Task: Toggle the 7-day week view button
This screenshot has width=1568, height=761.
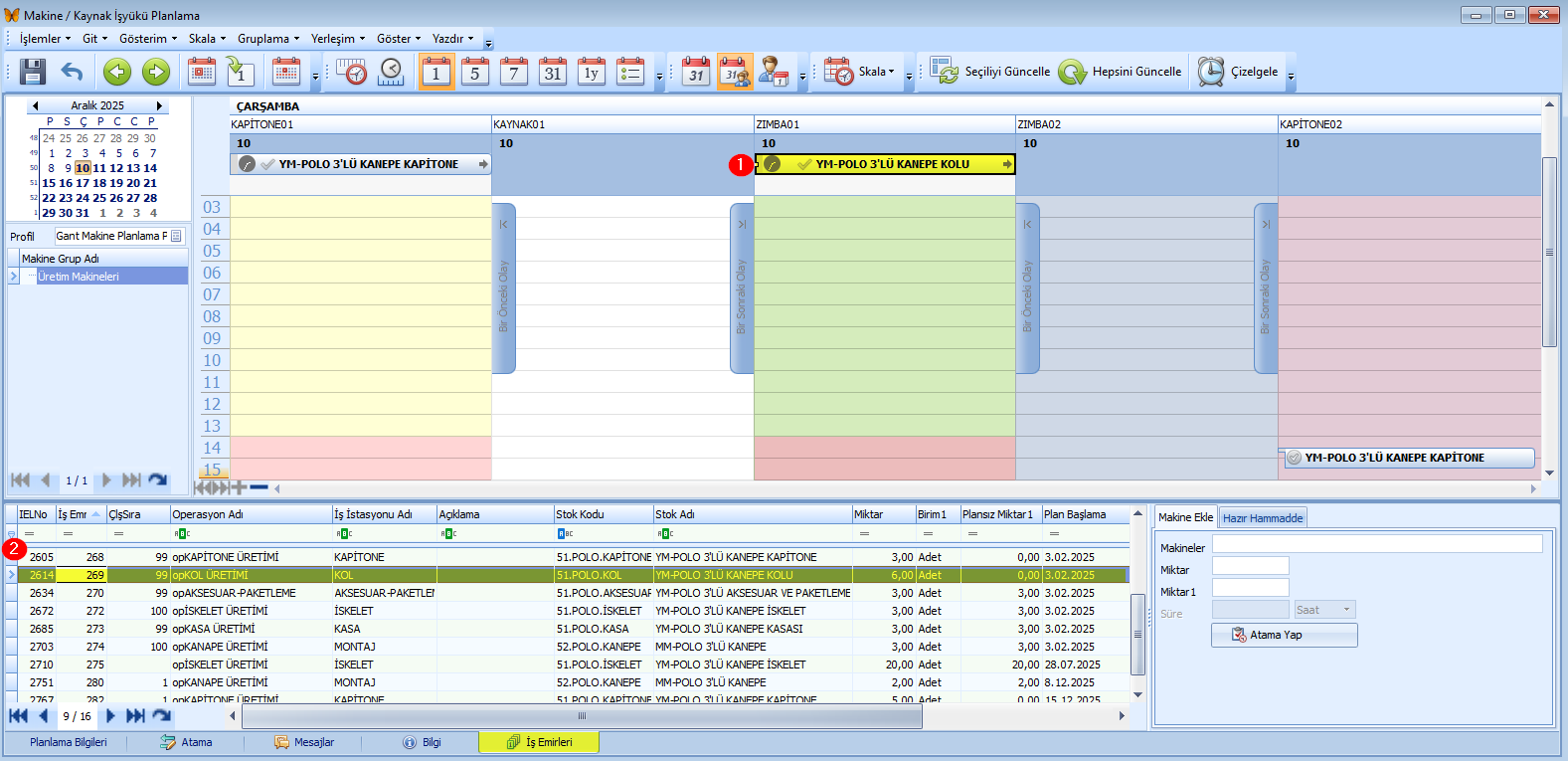Action: (x=513, y=72)
